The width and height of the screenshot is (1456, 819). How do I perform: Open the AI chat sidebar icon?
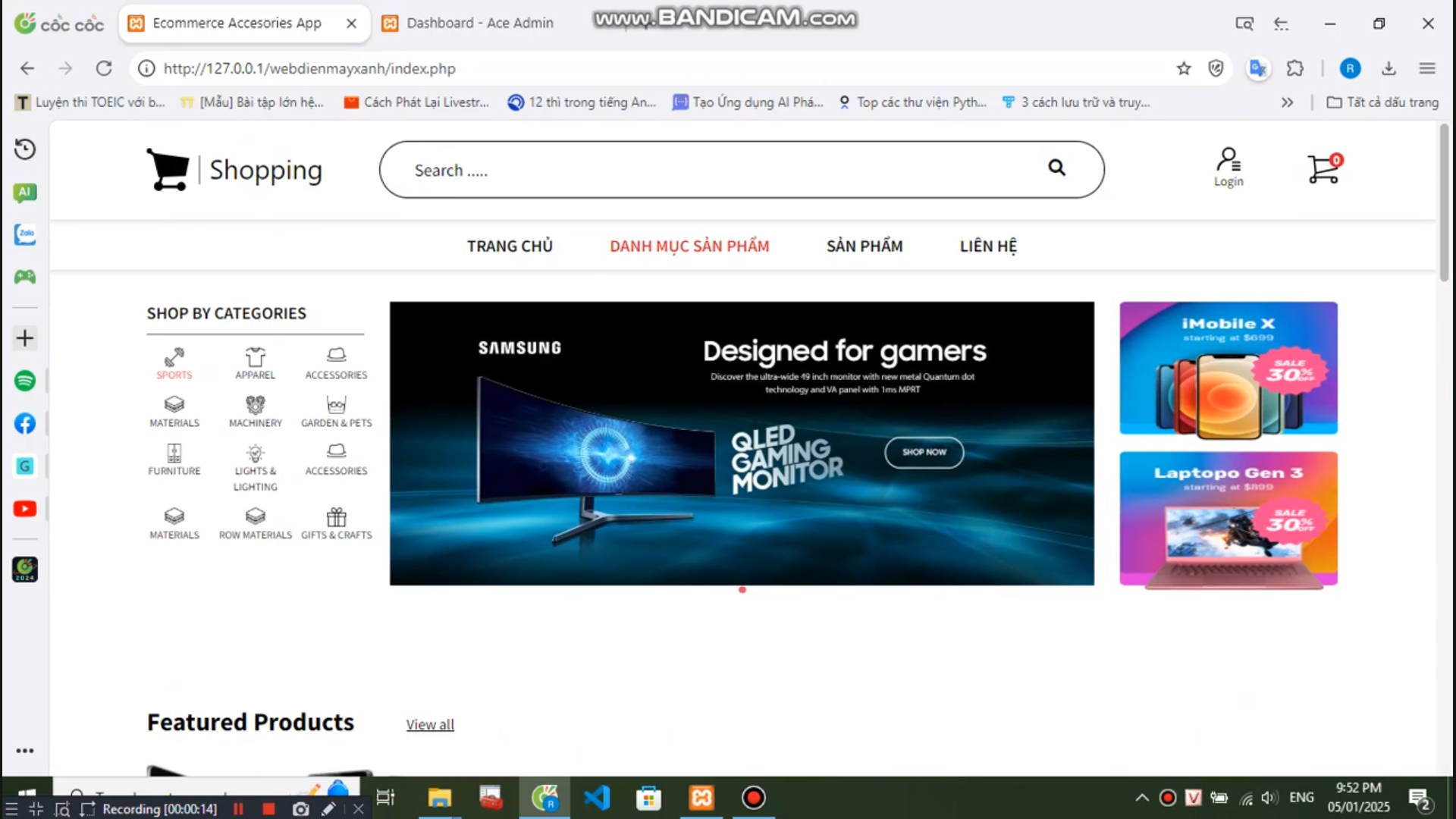[25, 193]
